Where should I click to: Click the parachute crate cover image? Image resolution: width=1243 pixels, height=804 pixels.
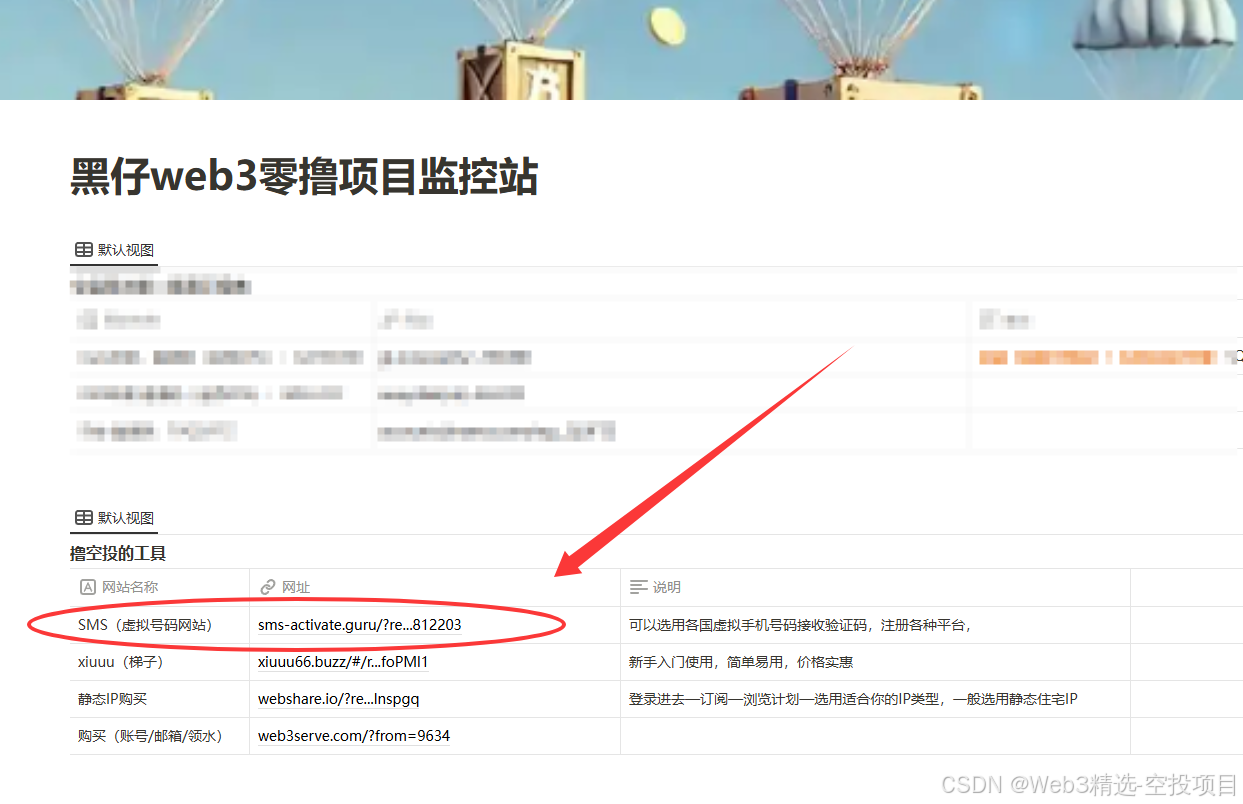(621, 50)
